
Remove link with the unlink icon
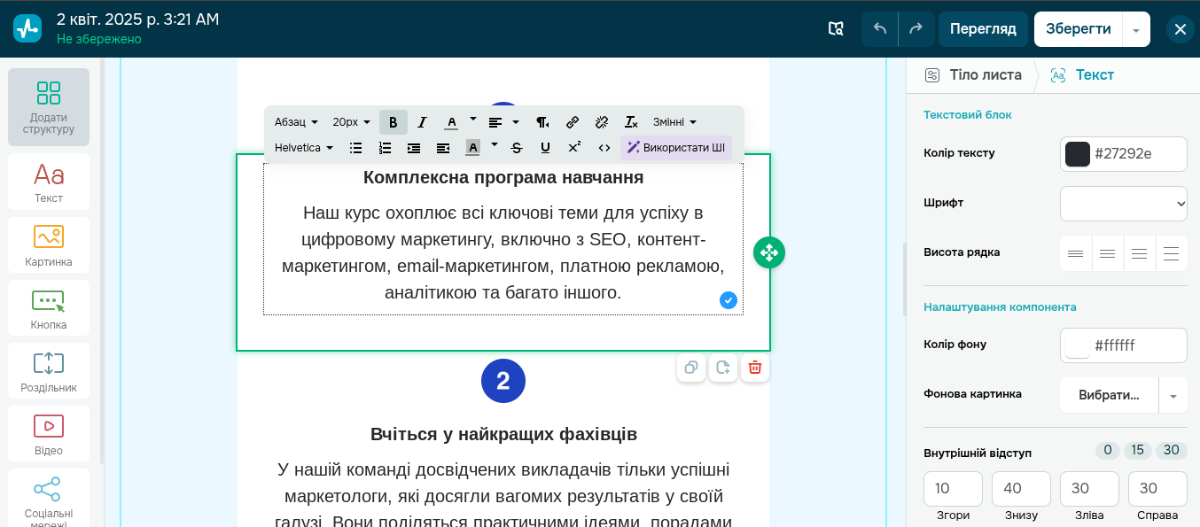pos(601,122)
